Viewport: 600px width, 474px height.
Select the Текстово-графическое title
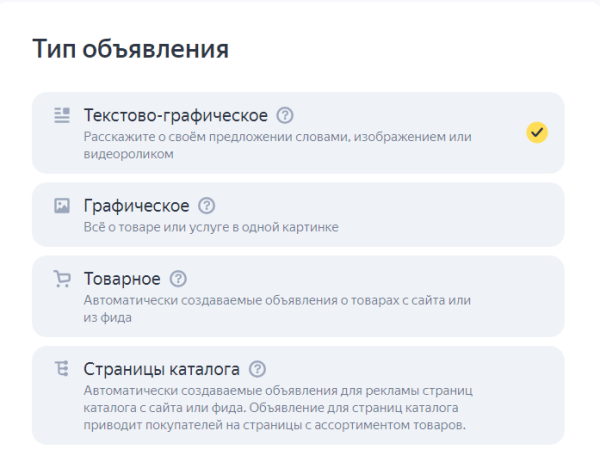tap(176, 115)
